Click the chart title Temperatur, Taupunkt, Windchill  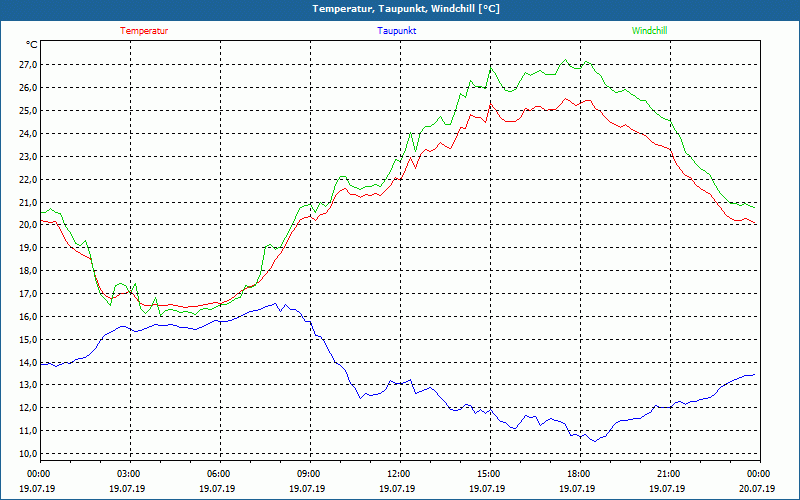point(406,9)
